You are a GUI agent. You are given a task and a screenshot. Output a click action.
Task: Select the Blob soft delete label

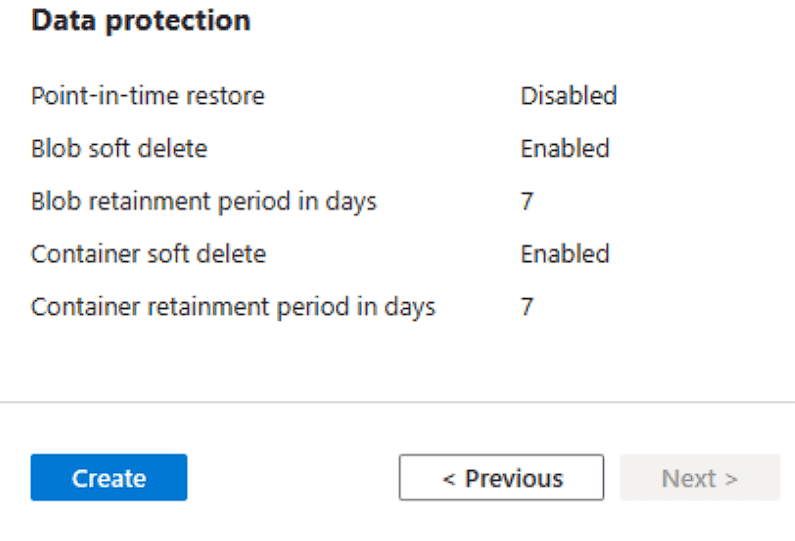tap(119, 149)
